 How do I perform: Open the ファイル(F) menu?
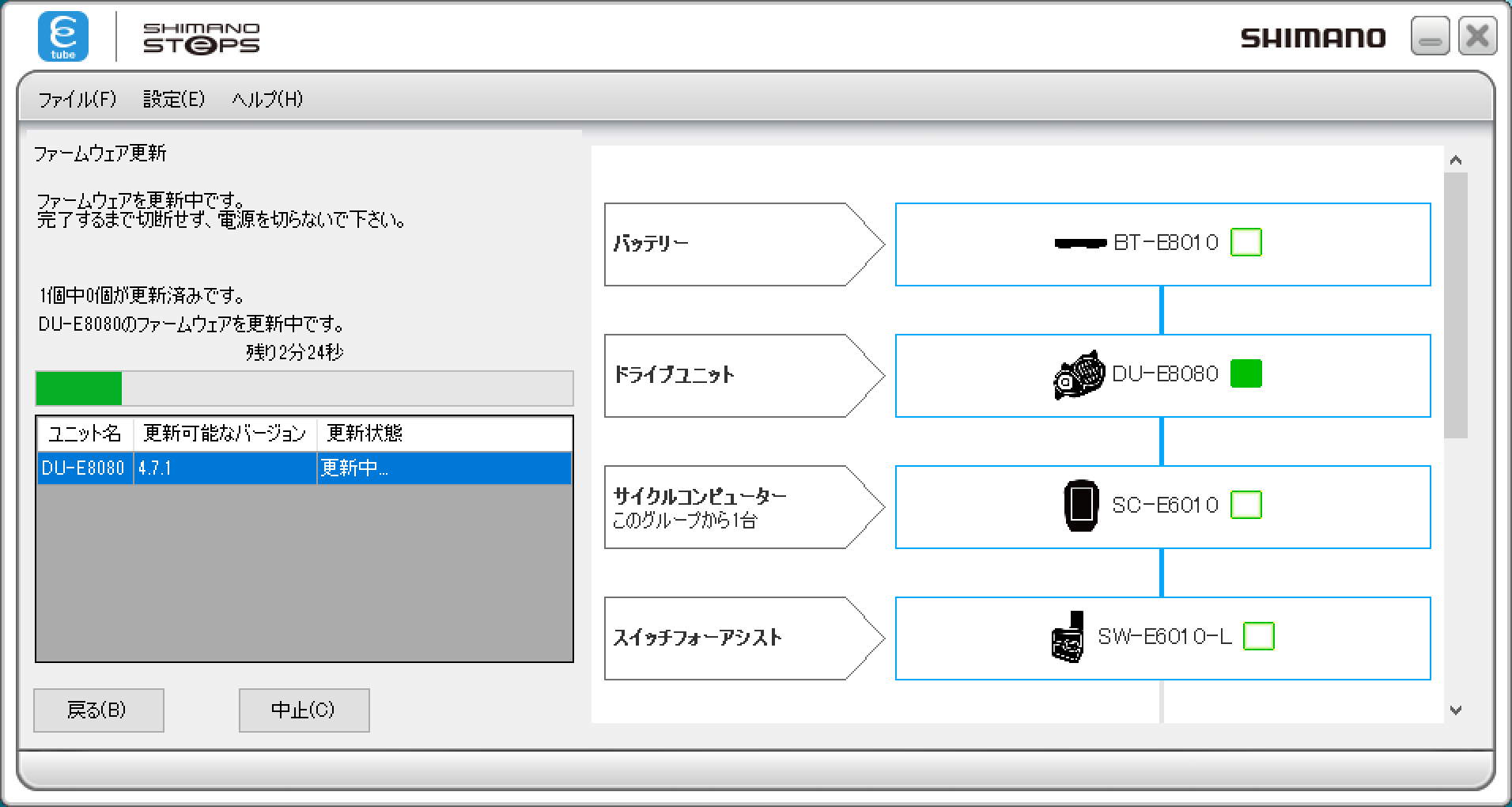(77, 99)
